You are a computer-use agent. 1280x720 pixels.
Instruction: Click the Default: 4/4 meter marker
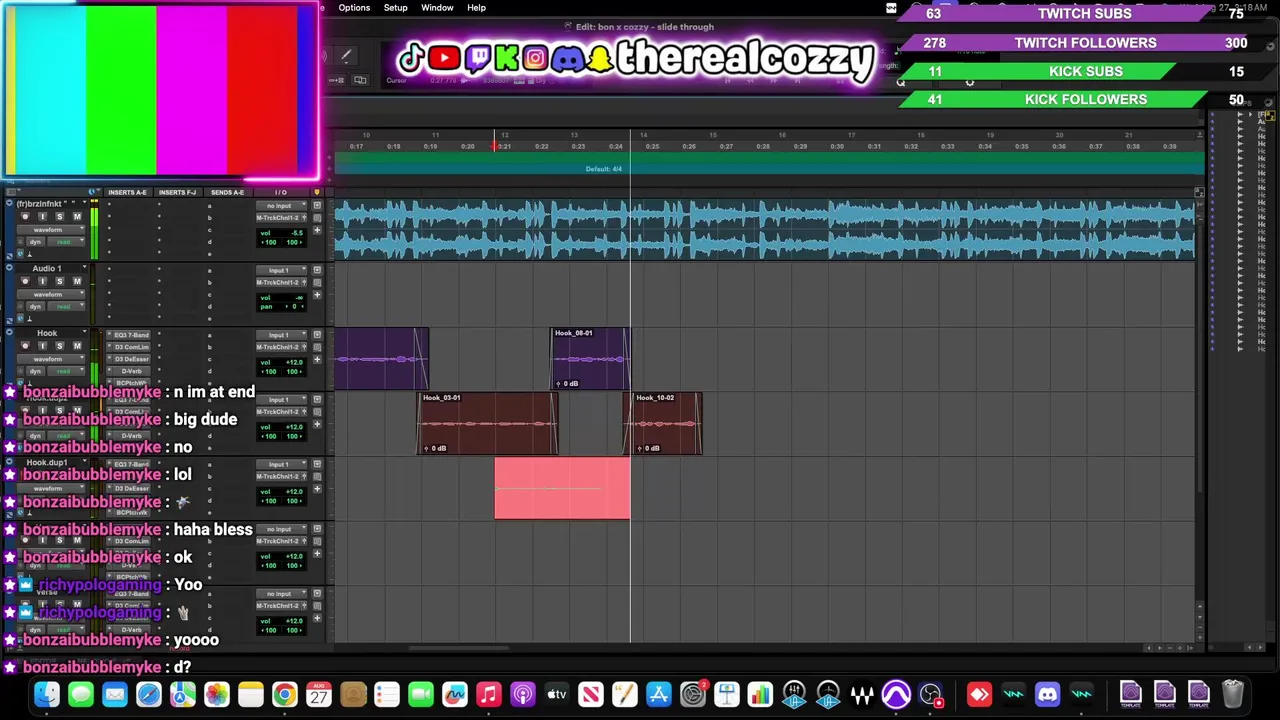tap(604, 169)
